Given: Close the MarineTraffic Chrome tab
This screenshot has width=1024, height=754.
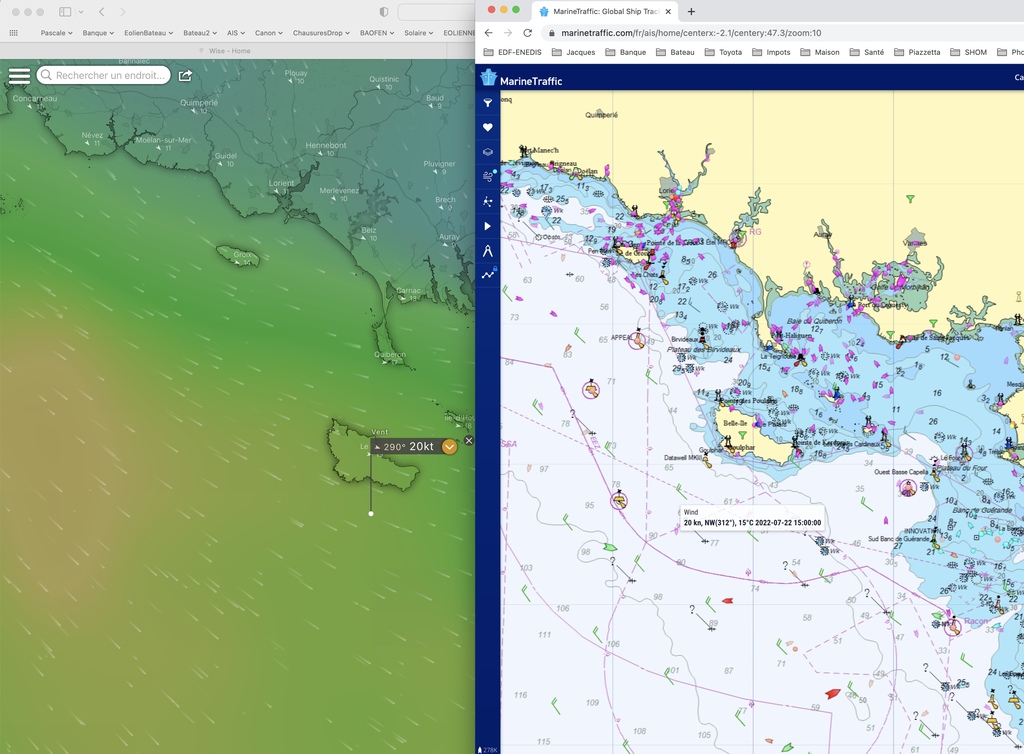Looking at the screenshot, I should (x=668, y=12).
